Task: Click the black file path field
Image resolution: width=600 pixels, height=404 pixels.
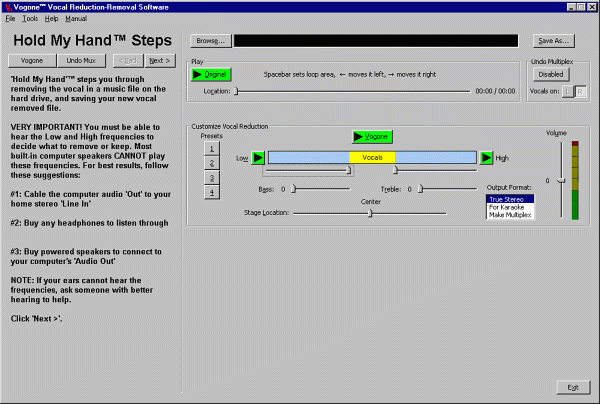Action: tap(376, 41)
